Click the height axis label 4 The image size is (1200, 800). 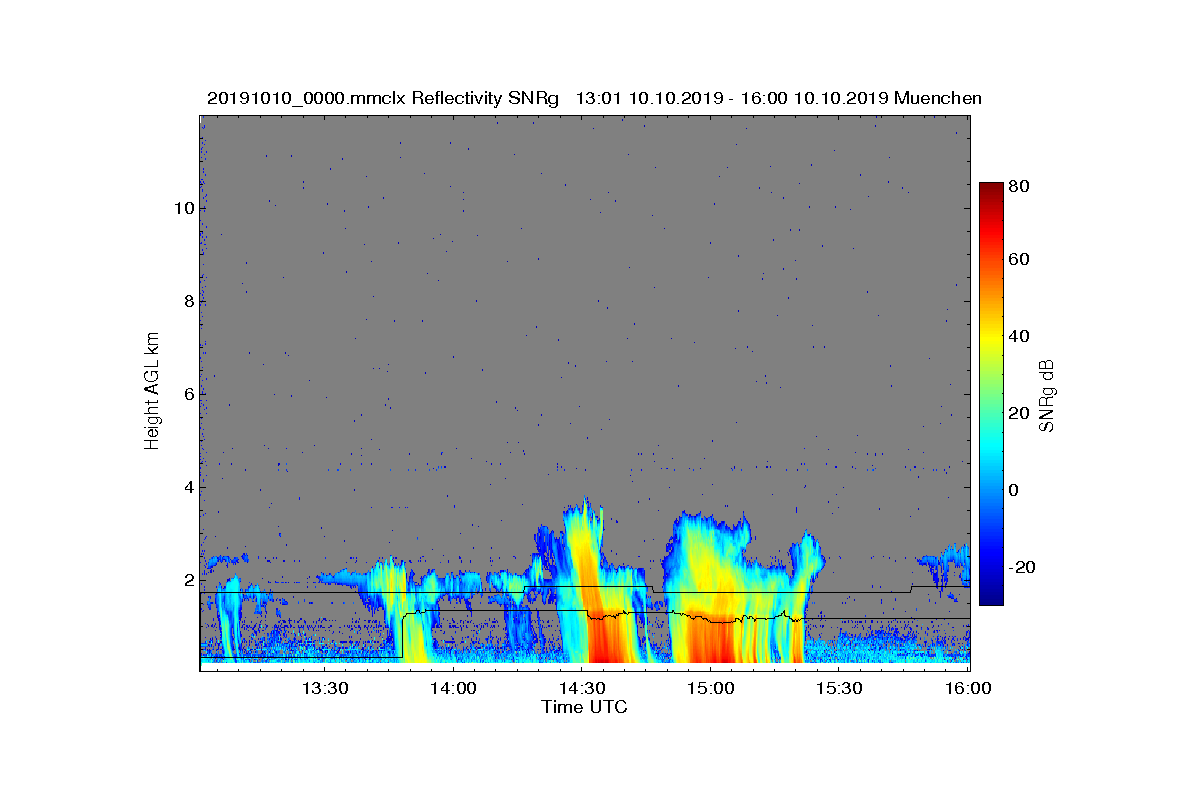tap(187, 487)
